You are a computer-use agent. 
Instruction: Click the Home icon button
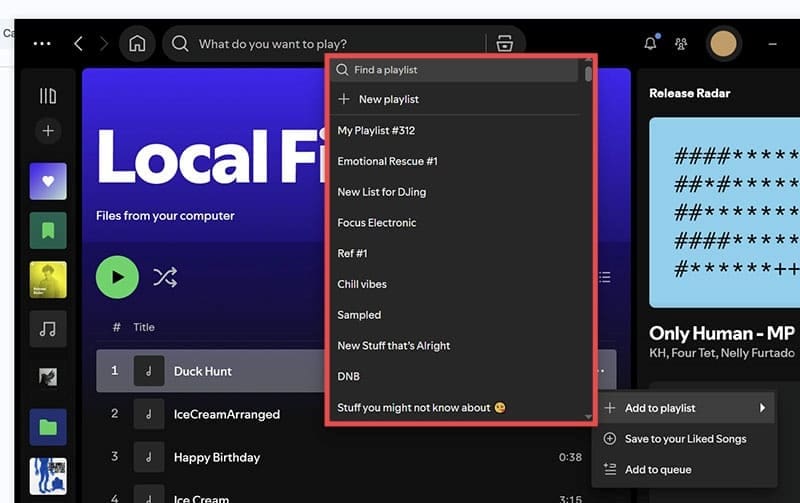137,44
